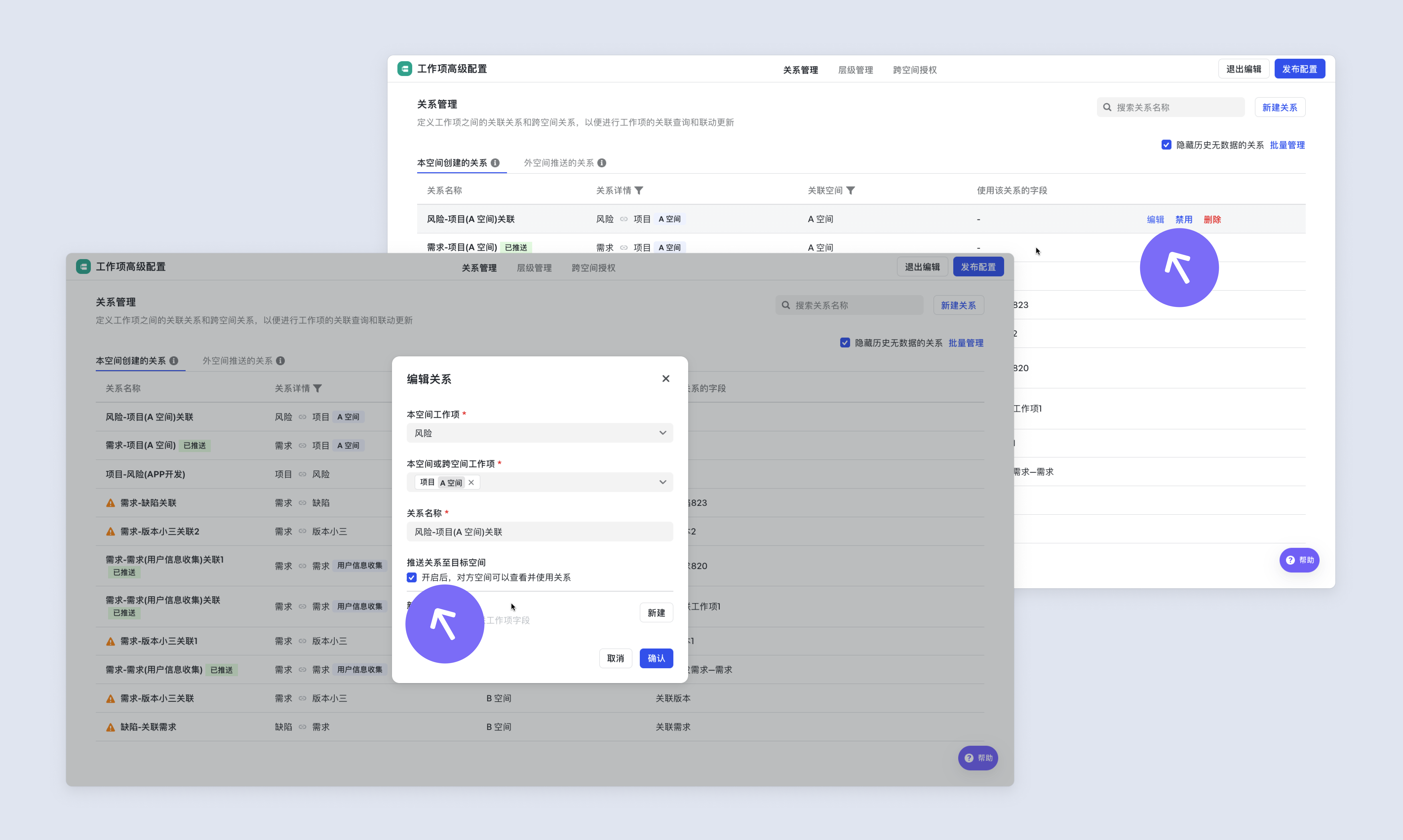Click warning icon on the 需求-版本小三关联 / 关联版本 row
Viewport: 1403px width, 840px height.
tap(110, 699)
